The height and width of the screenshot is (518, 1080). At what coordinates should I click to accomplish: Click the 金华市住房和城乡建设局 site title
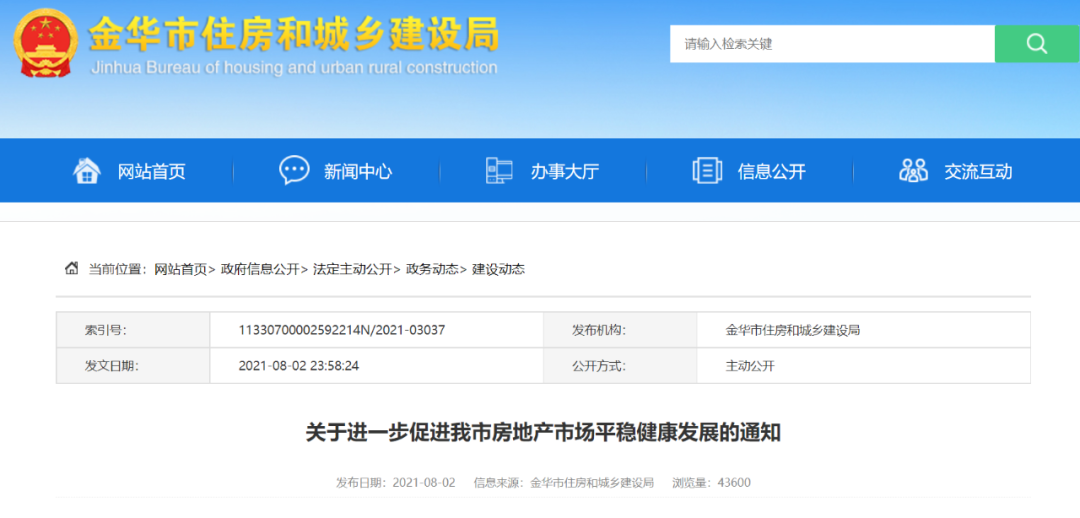(x=294, y=36)
